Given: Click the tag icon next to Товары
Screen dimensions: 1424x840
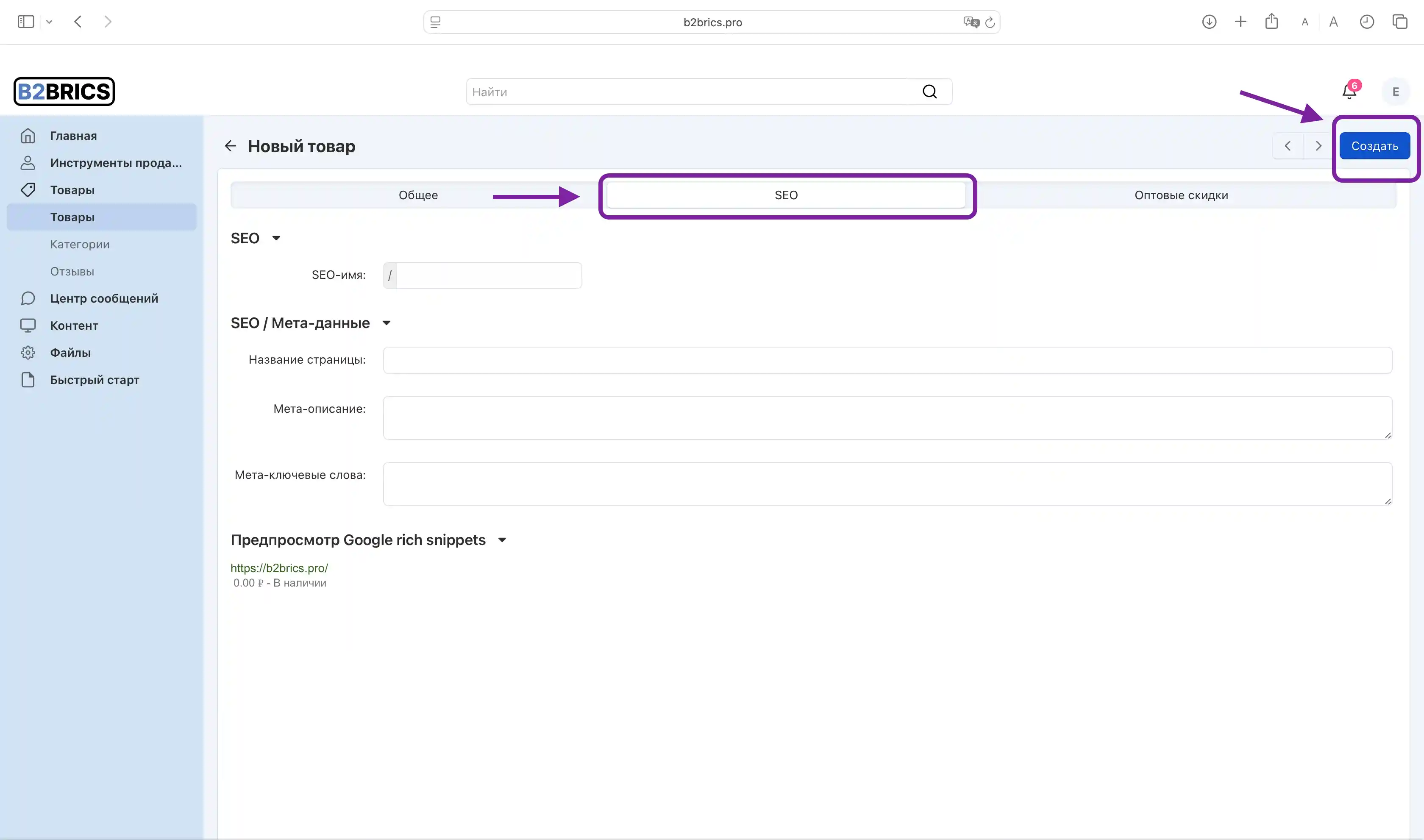Looking at the screenshot, I should pos(28,189).
